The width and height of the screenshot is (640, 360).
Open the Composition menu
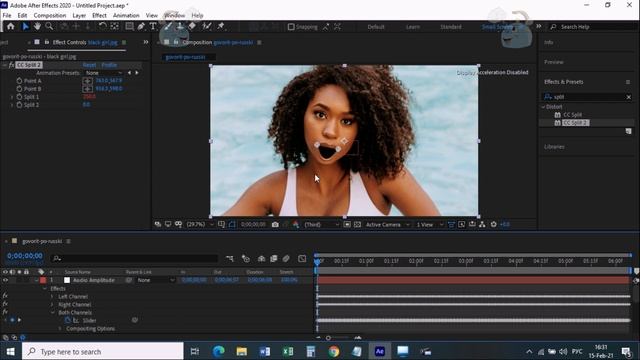(x=50, y=16)
